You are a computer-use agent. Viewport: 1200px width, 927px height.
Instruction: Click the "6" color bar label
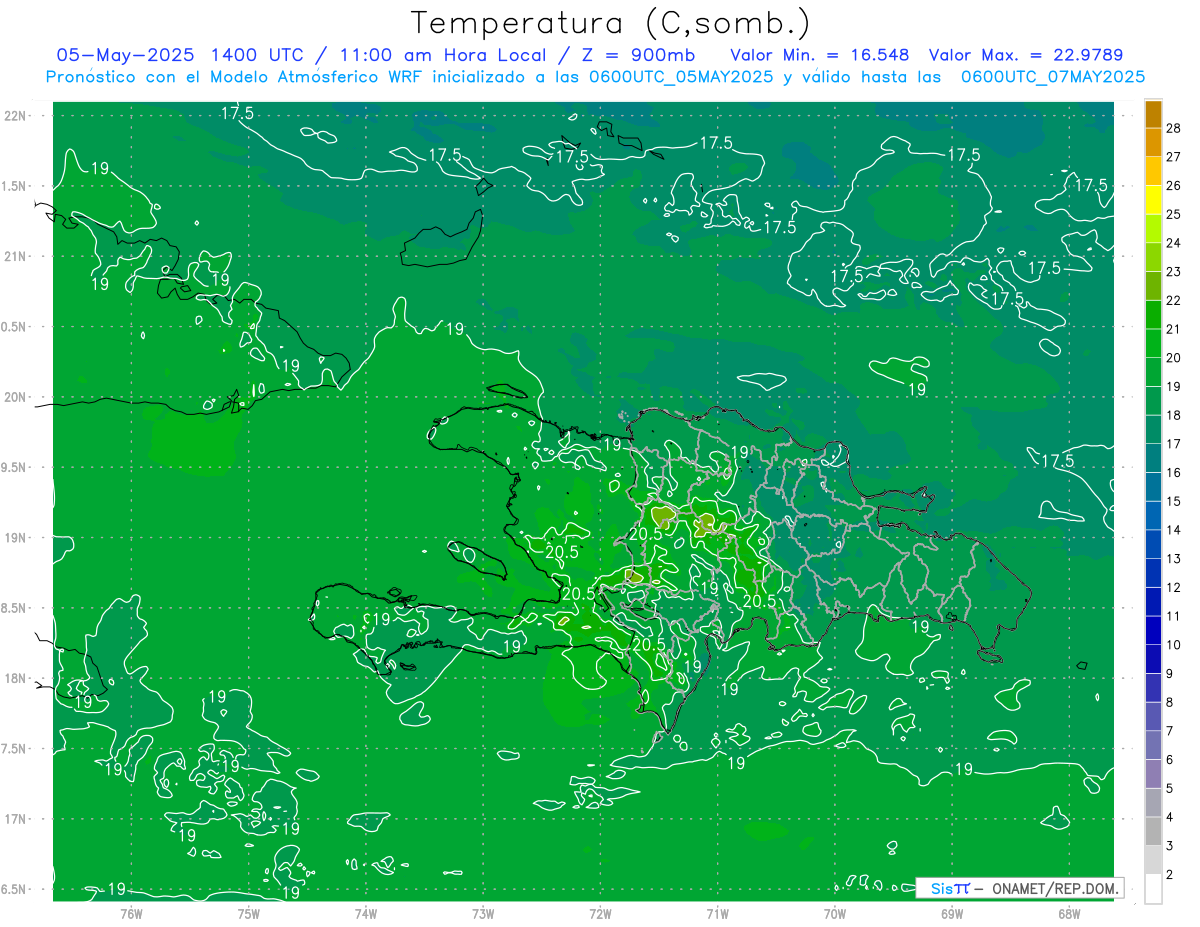1170,760
